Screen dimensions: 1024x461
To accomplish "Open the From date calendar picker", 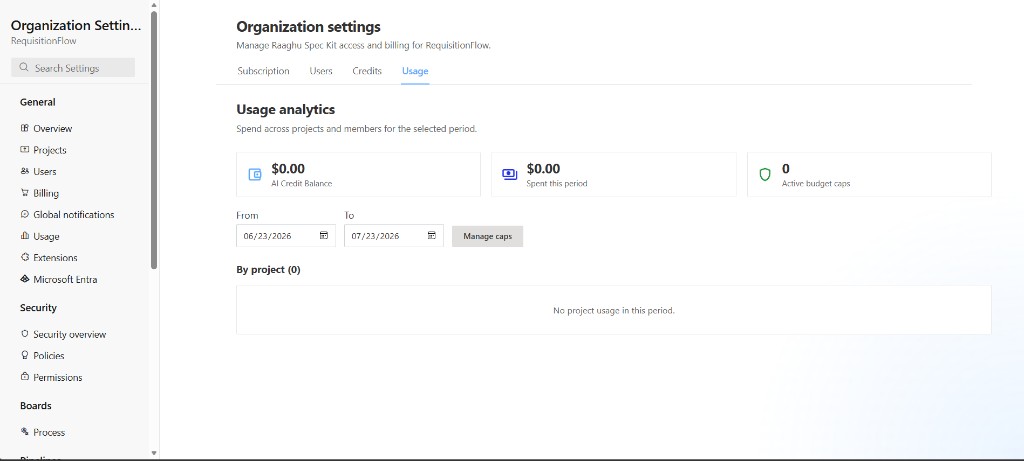I will 324,236.
